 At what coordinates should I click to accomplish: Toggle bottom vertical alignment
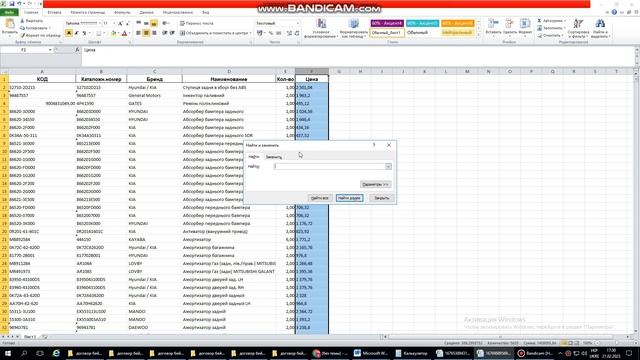[154, 23]
